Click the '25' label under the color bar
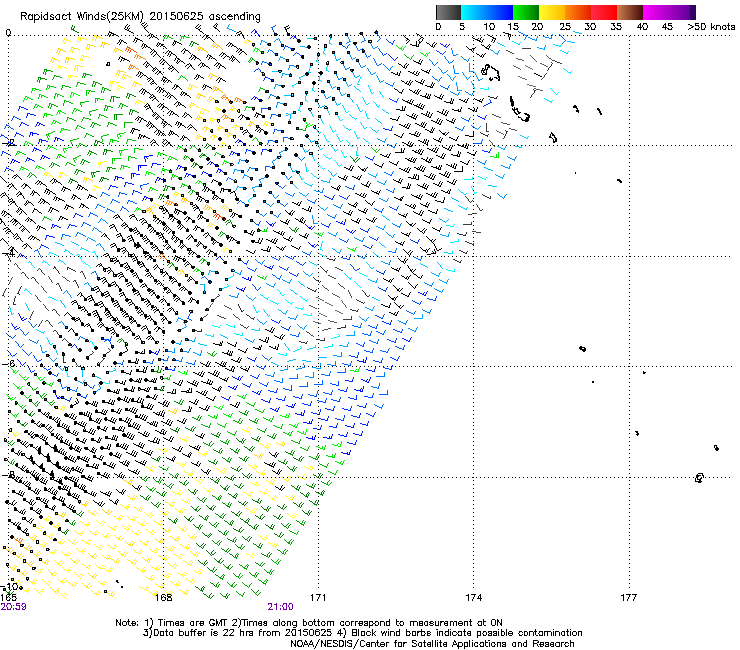 click(x=565, y=27)
